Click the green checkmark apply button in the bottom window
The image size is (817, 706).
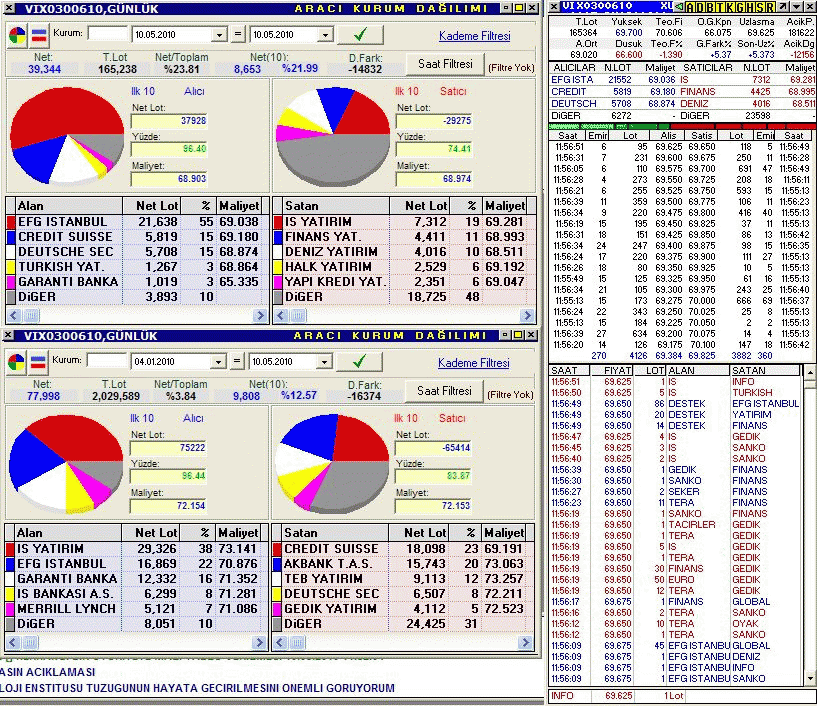359,362
